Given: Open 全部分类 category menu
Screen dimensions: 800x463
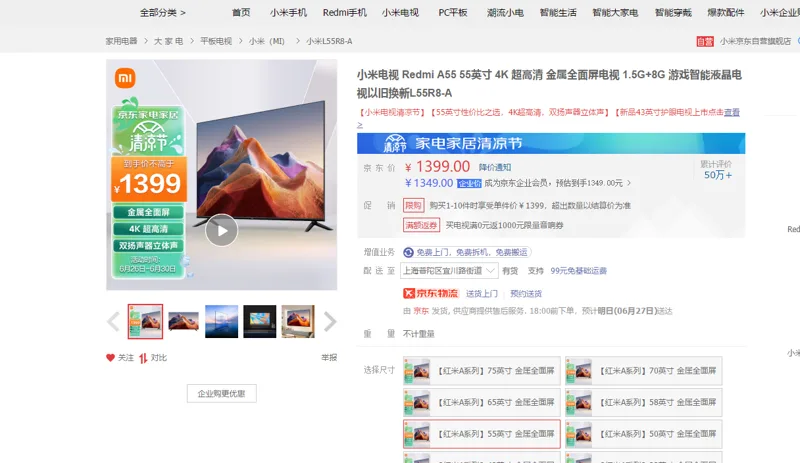Looking at the screenshot, I should (x=163, y=13).
